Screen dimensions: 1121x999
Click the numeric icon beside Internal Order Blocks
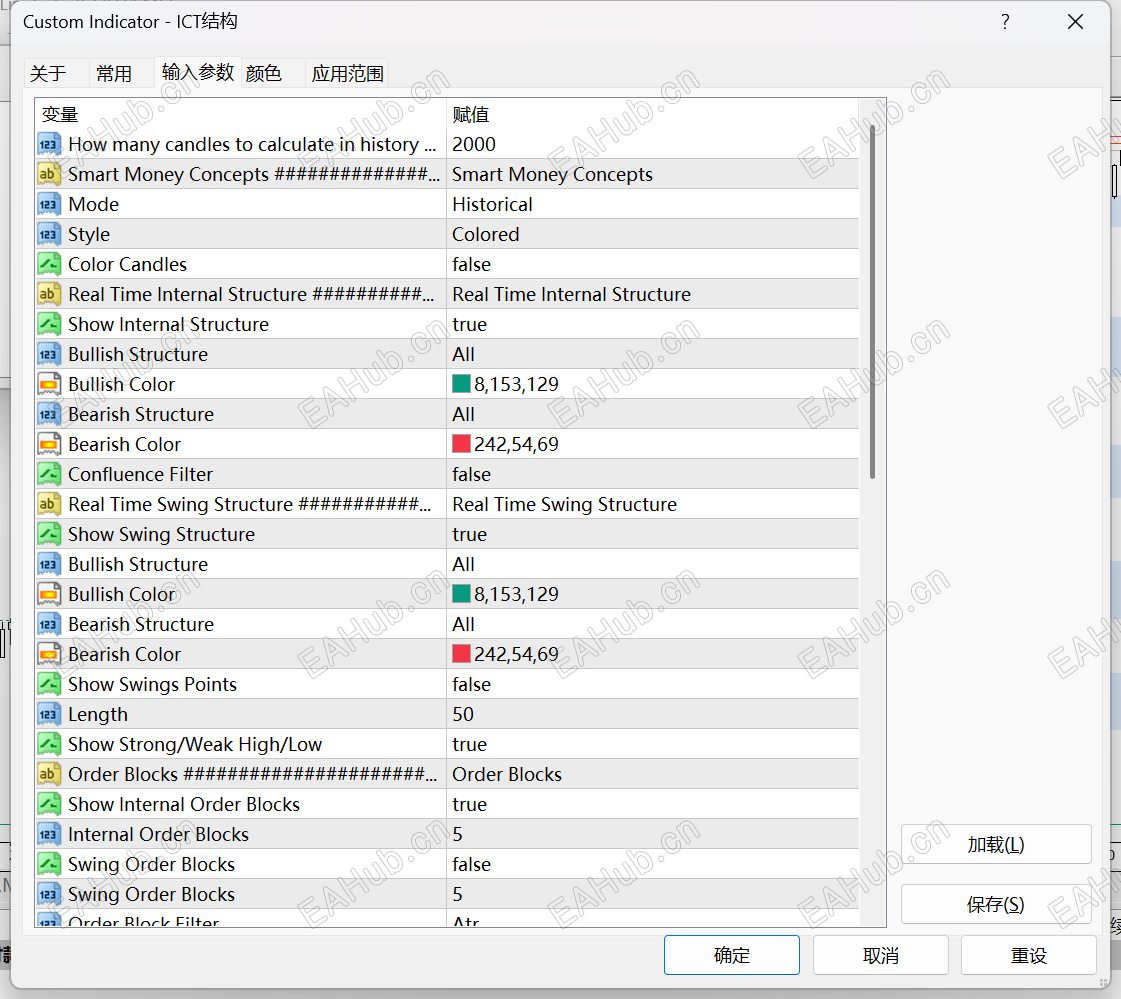[x=50, y=834]
